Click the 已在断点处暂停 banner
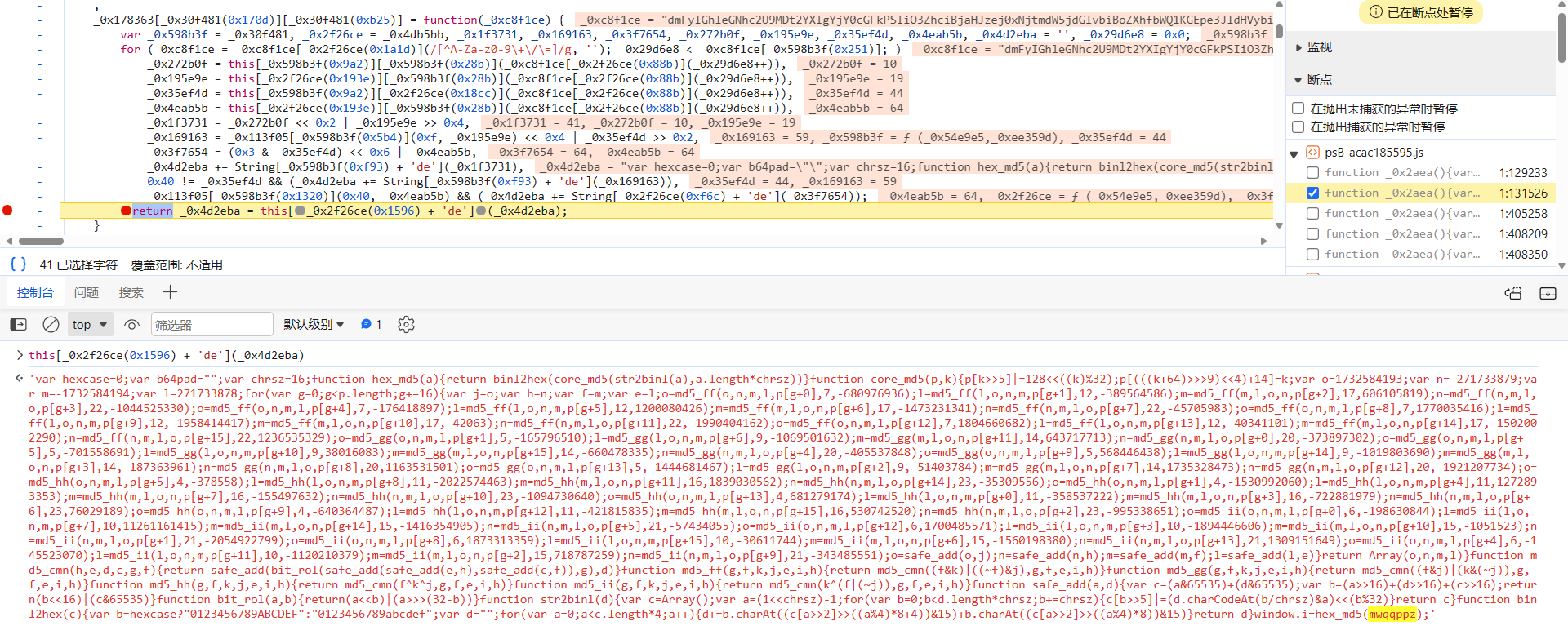Viewport: 1568px width, 626px height. pos(1421,12)
